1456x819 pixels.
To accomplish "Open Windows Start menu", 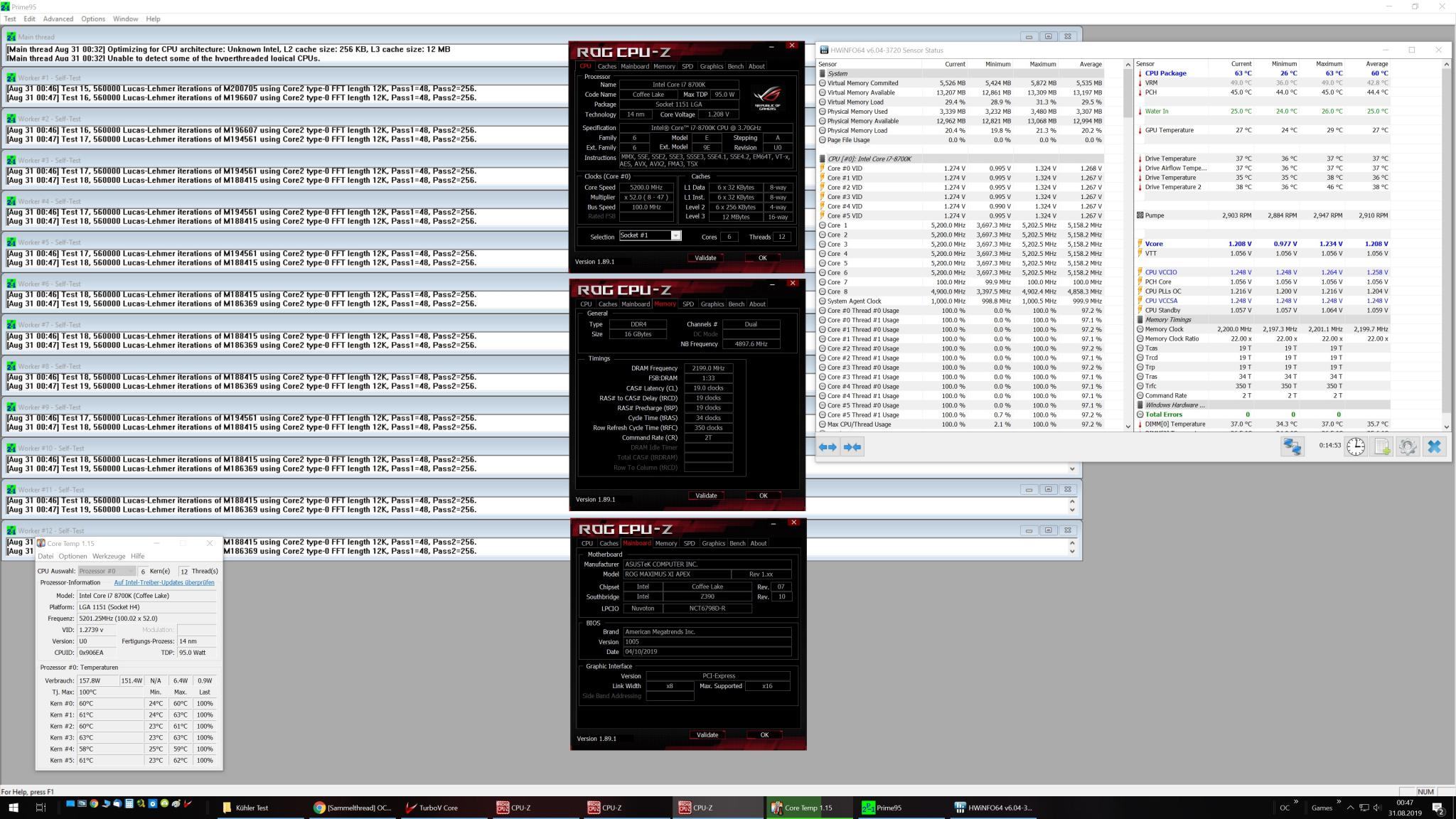I will tap(13, 808).
